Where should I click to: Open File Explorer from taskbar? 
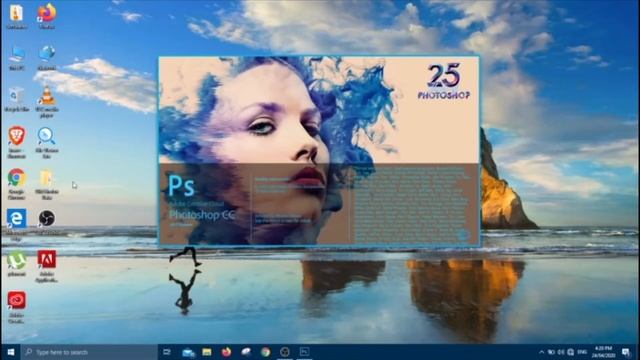[x=207, y=352]
